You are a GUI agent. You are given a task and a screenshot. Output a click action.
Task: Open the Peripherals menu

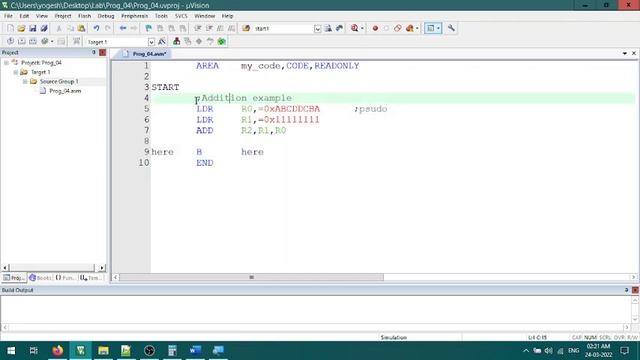(x=134, y=16)
